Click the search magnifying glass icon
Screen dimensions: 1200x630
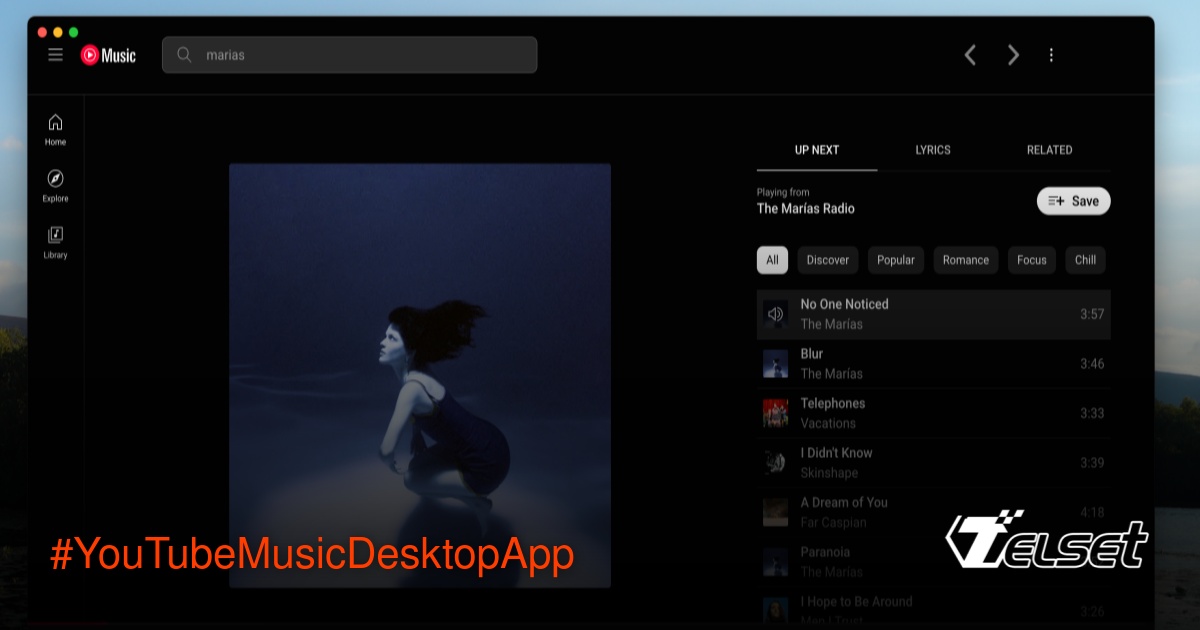tap(184, 55)
